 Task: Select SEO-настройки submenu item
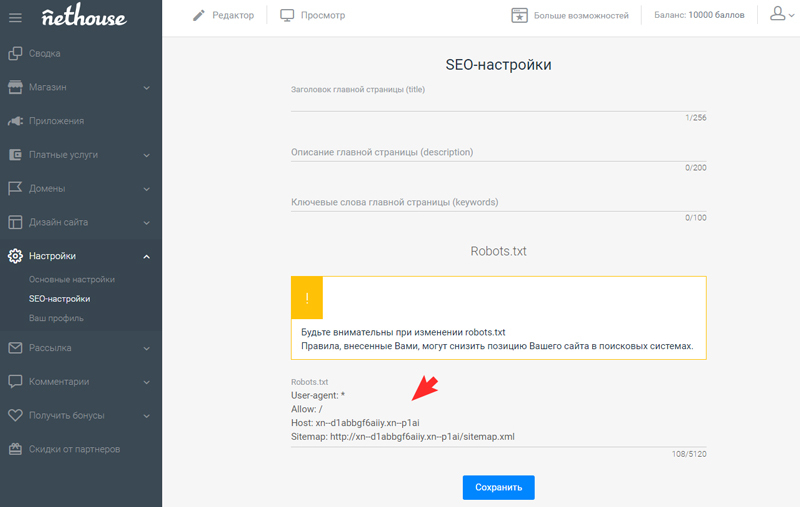60,299
